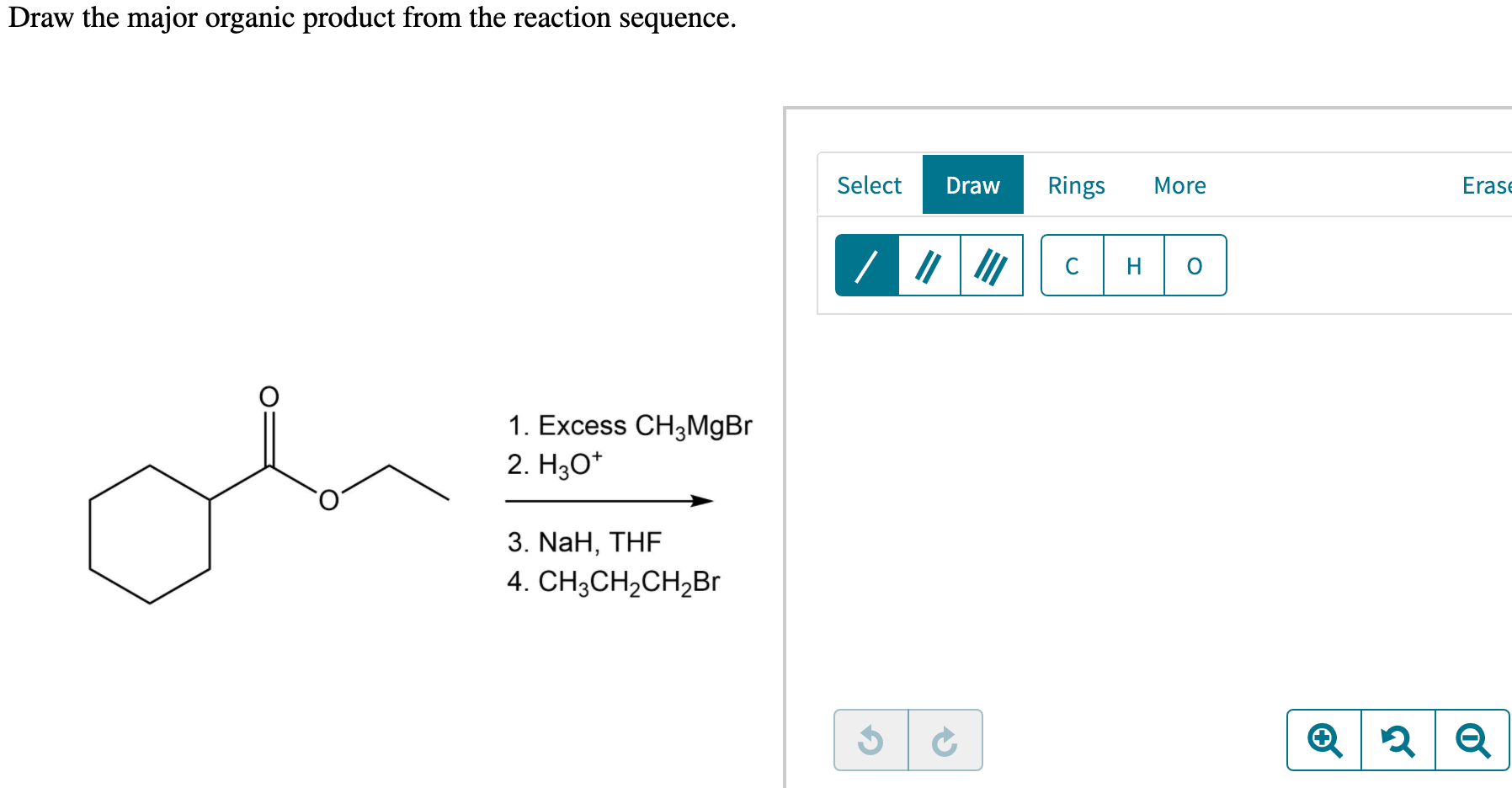
Task: Click the undo arrow button
Action: pos(870,740)
